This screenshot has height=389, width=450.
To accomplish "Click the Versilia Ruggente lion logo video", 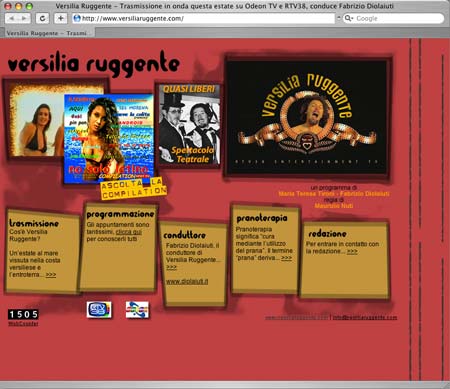I will tap(307, 117).
